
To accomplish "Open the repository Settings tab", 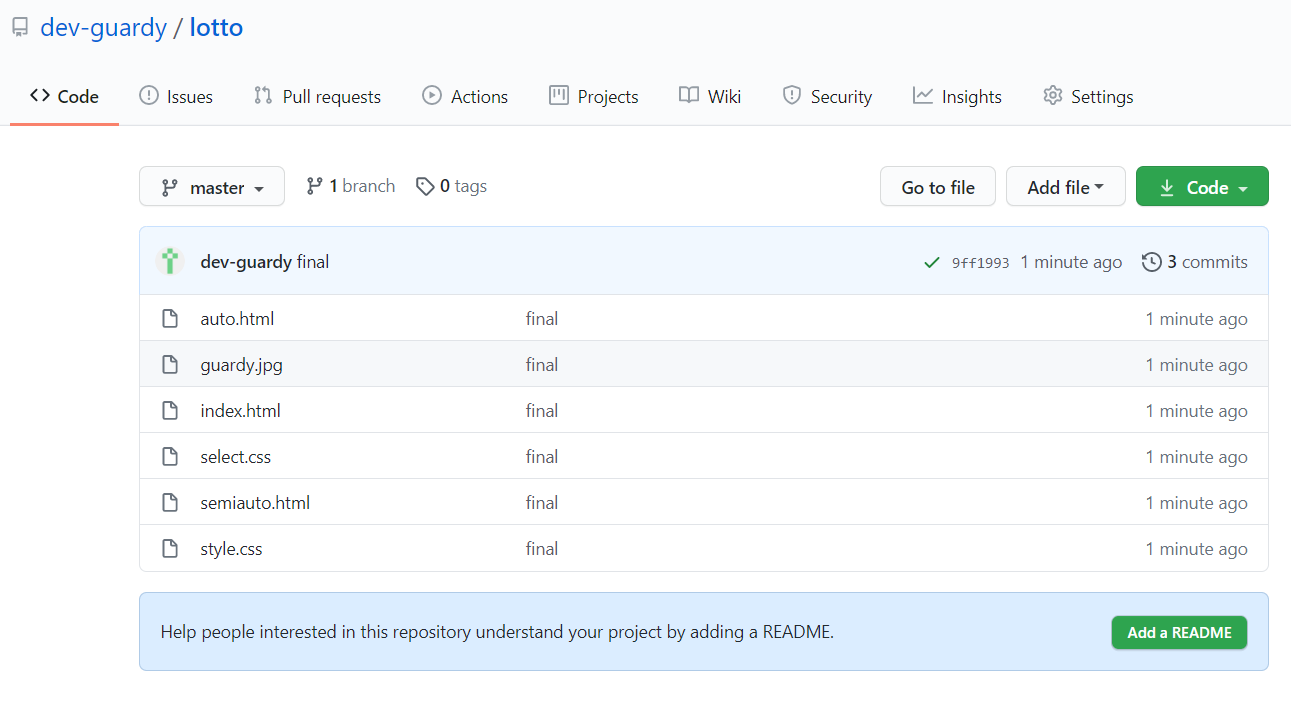I will (1088, 97).
